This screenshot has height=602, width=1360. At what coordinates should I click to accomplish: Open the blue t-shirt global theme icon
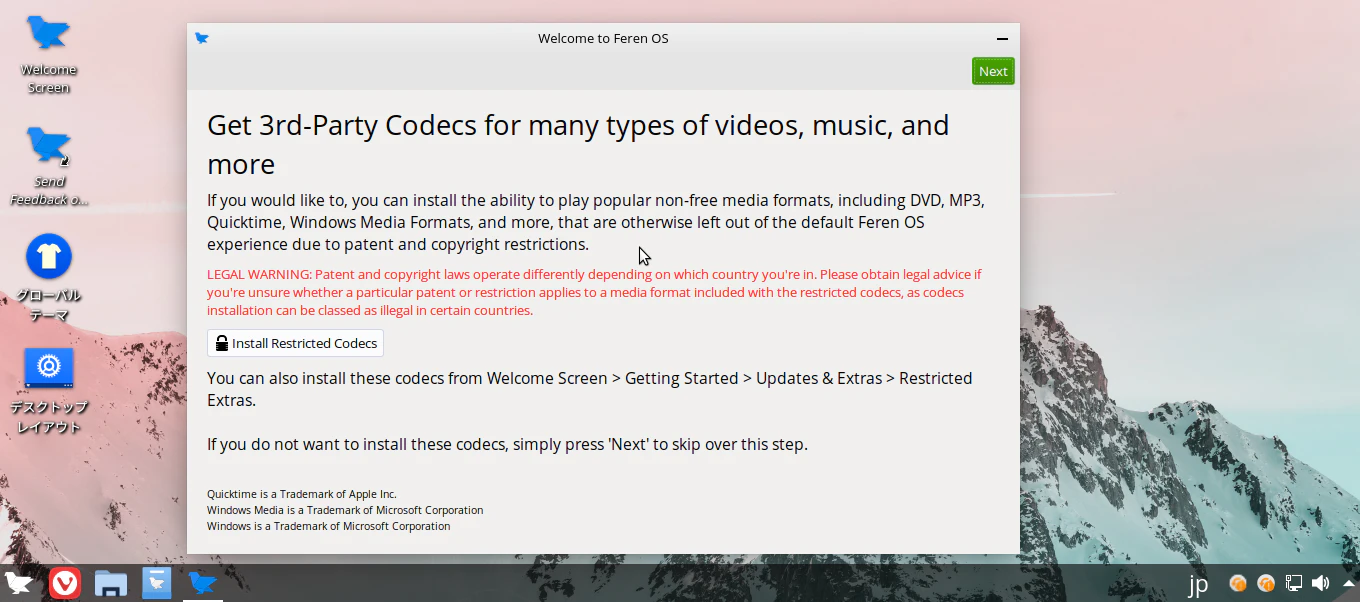pyautogui.click(x=48, y=278)
